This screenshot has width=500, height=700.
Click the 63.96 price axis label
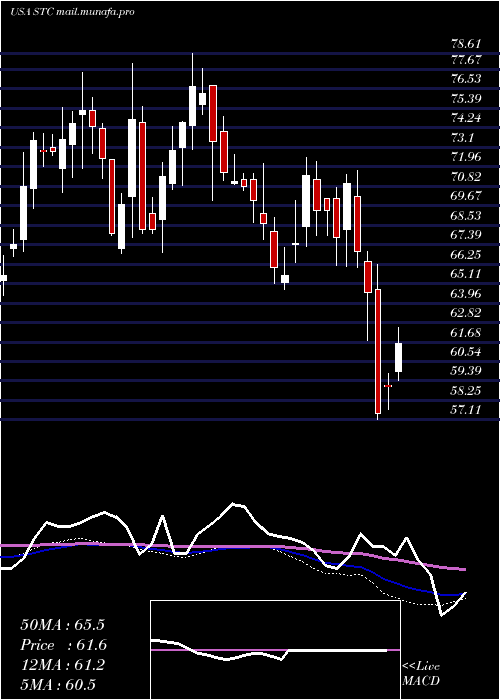tap(466, 293)
